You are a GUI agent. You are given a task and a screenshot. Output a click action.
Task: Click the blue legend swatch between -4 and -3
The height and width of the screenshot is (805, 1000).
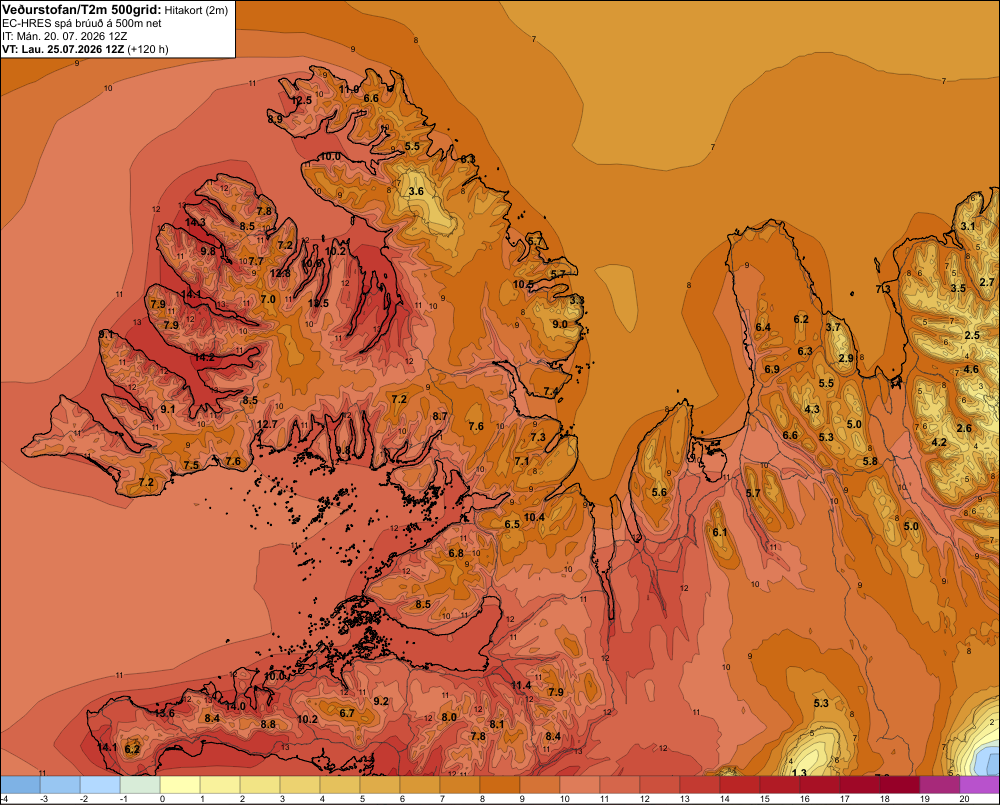click(x=20, y=785)
